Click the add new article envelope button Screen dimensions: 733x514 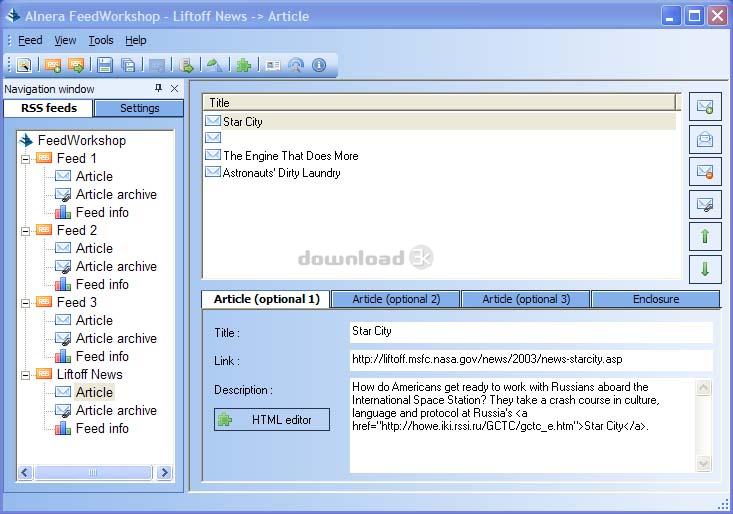coord(705,106)
